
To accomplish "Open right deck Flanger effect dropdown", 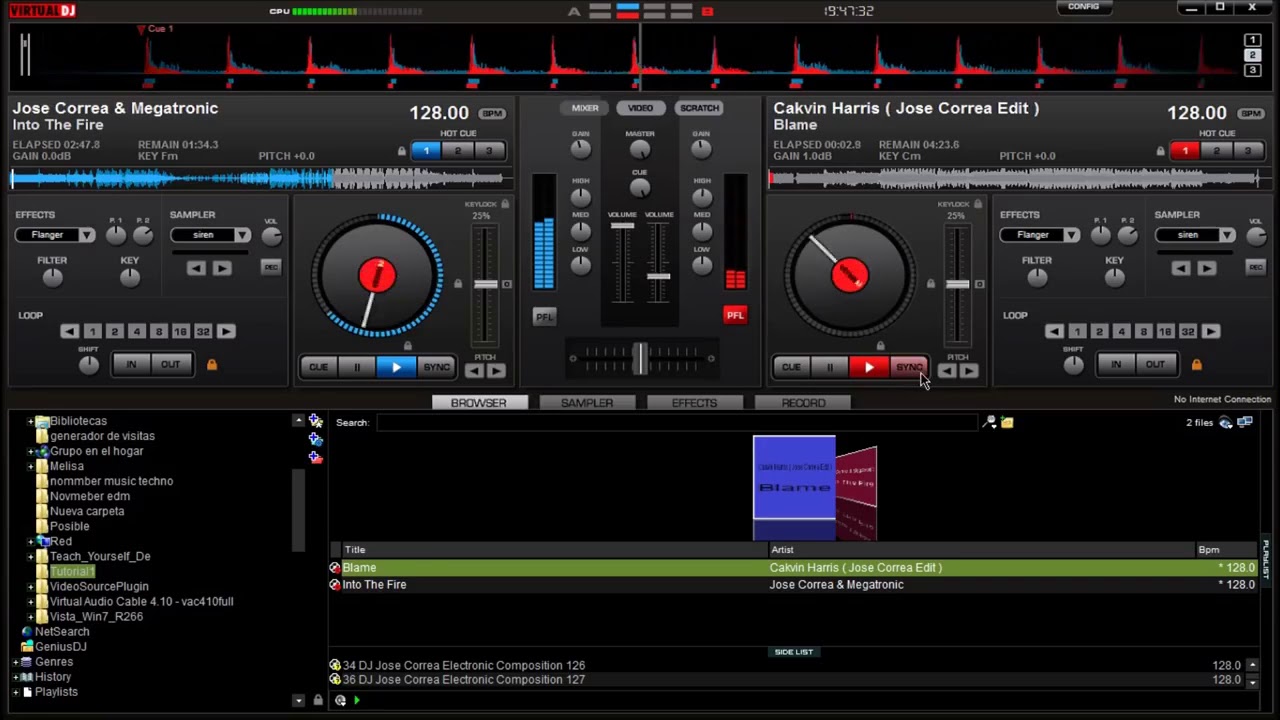I will (x=1072, y=235).
